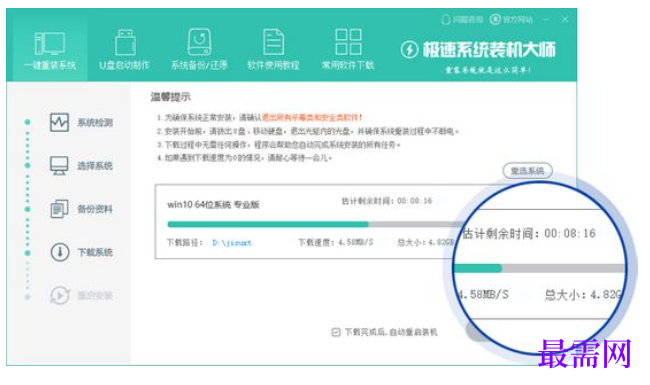Open the 官方网站 link

[x=511, y=19]
